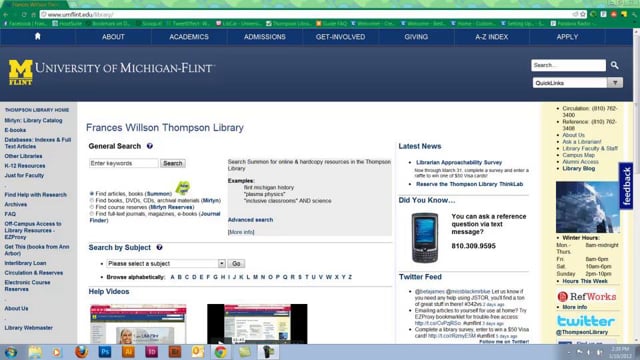Open the GET-INVOLVED navigation menu

[340, 37]
